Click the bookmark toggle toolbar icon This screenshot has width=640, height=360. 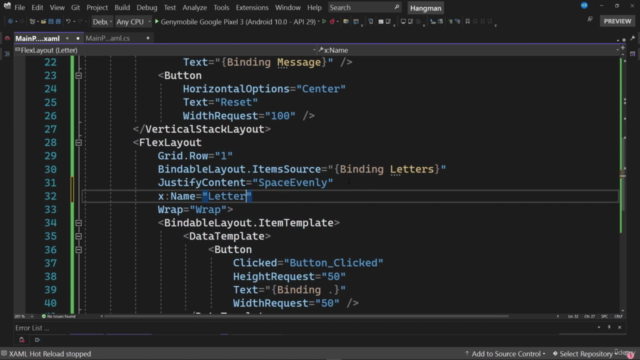click(x=468, y=21)
